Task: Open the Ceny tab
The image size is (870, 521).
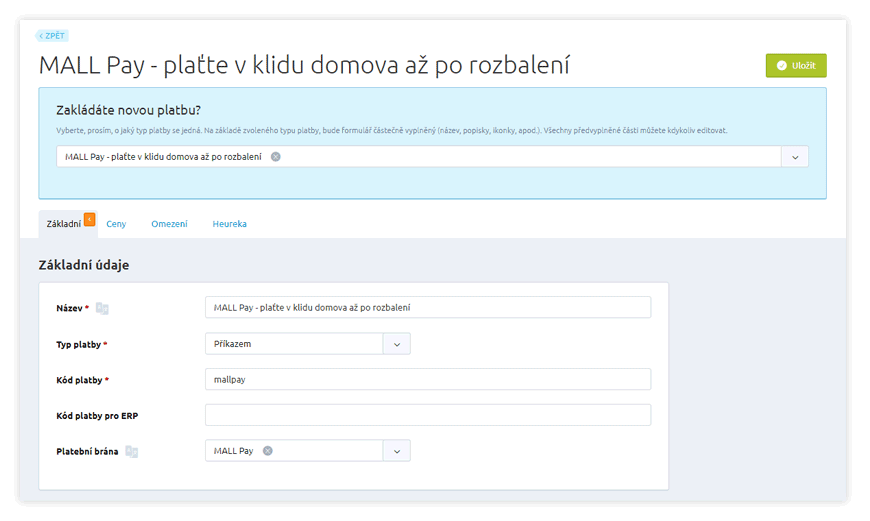Action: point(116,224)
